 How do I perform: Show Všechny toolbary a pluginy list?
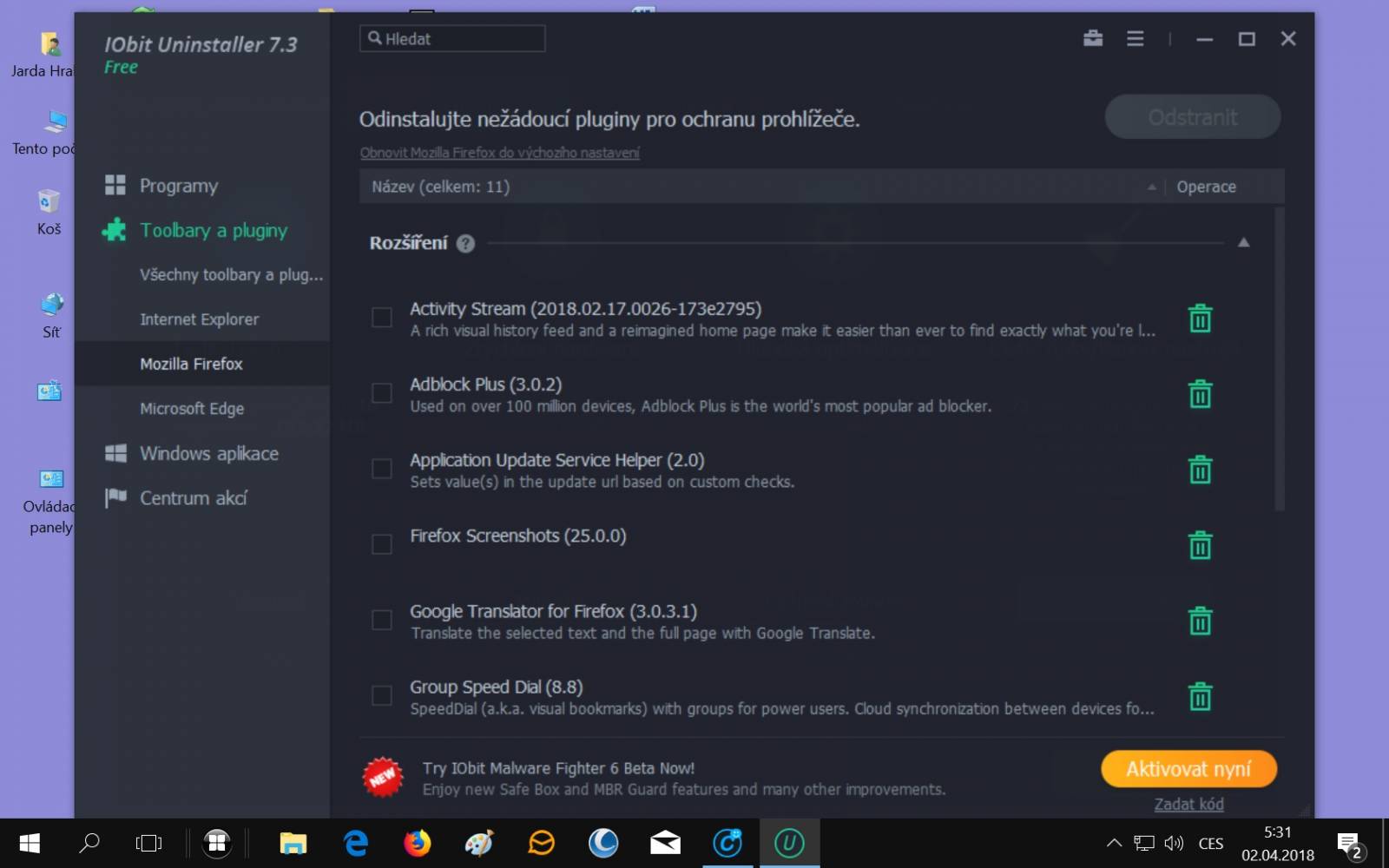coord(231,275)
